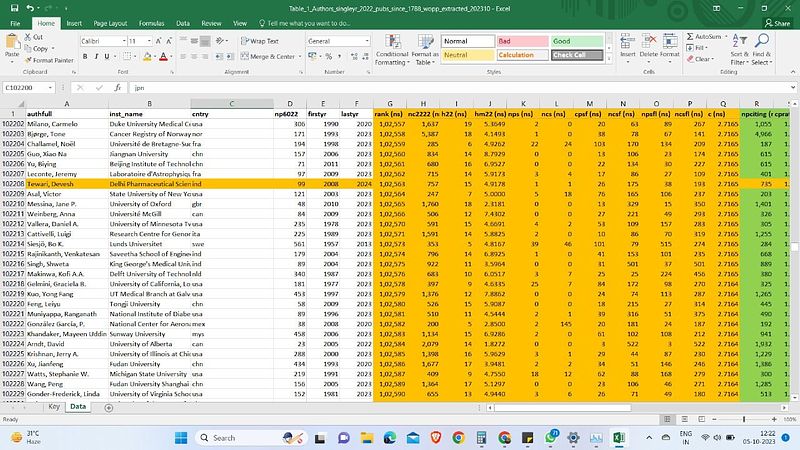Decrease font size with smaller A icon
This screenshot has width=800, height=450.
169,41
